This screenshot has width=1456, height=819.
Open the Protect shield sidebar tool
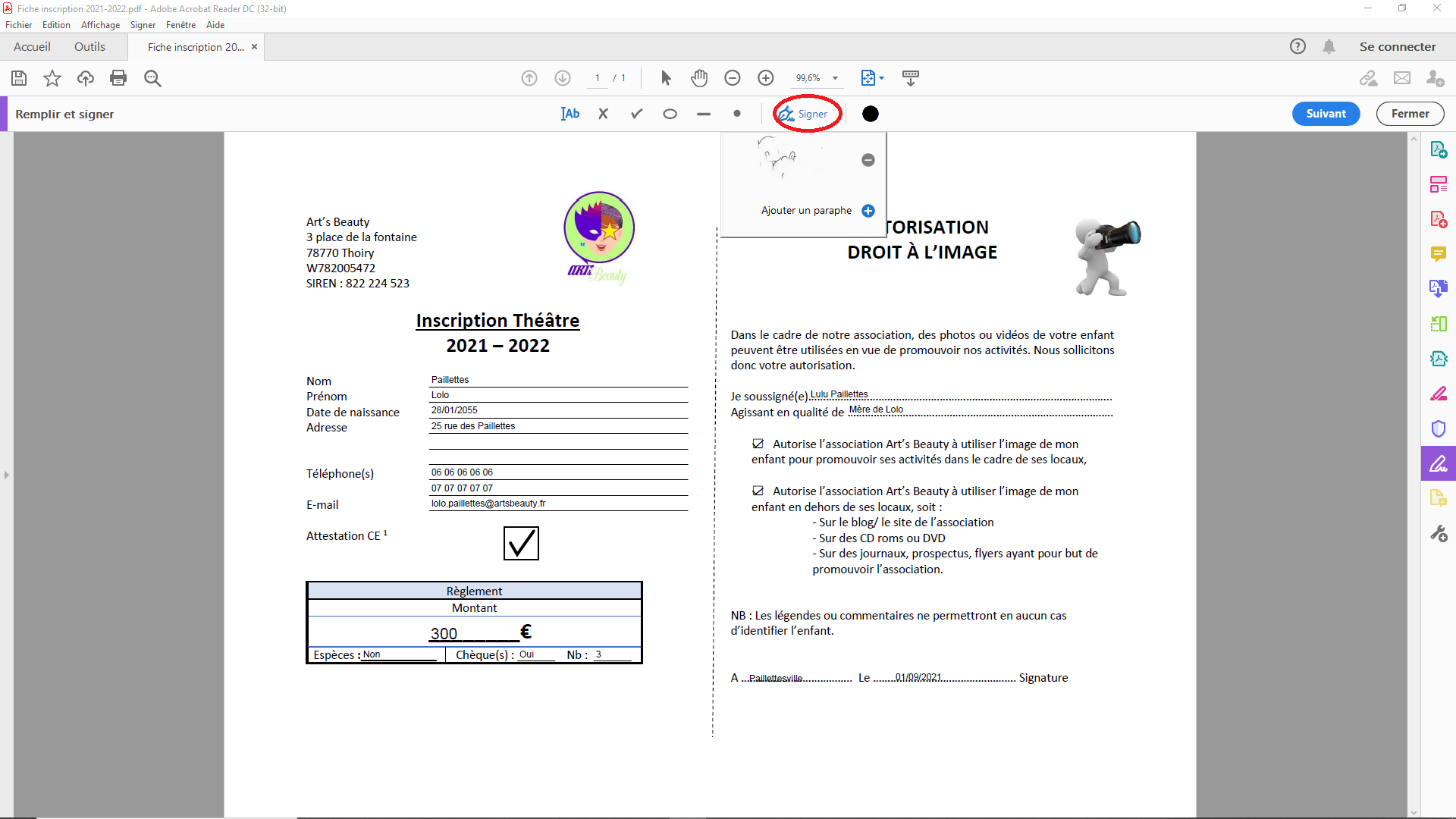1439,428
